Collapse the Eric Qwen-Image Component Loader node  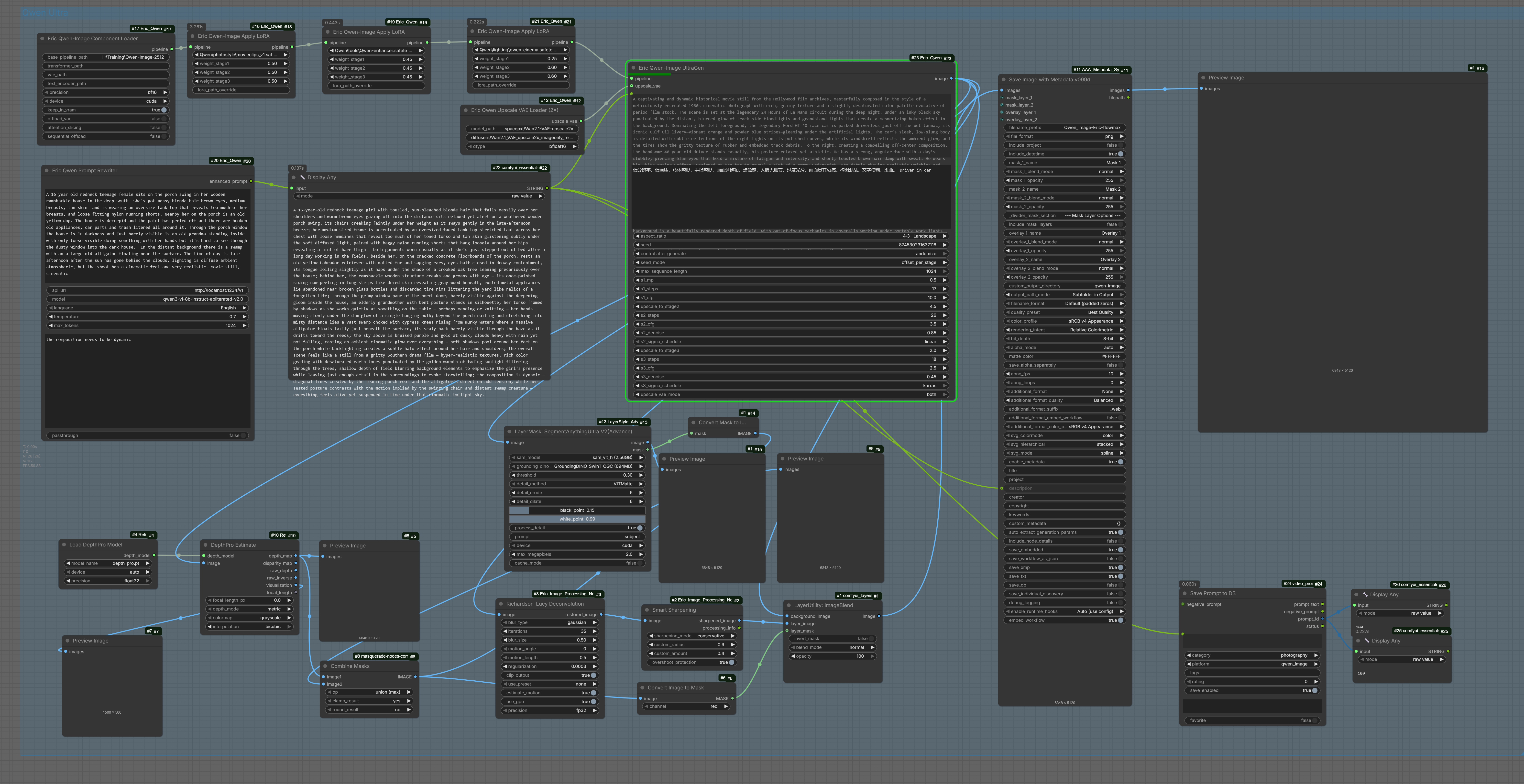(43, 38)
